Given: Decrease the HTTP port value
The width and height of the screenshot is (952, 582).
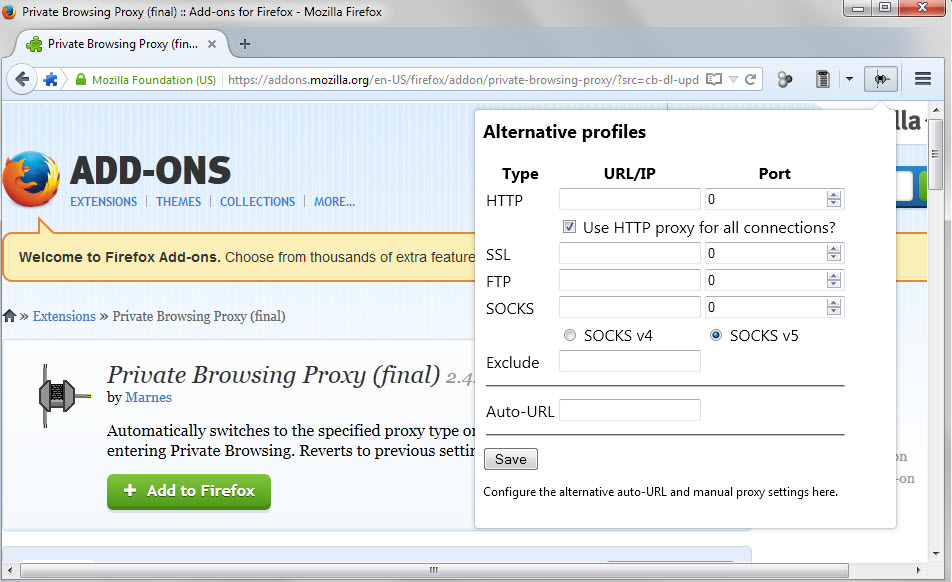Looking at the screenshot, I should pos(834,203).
